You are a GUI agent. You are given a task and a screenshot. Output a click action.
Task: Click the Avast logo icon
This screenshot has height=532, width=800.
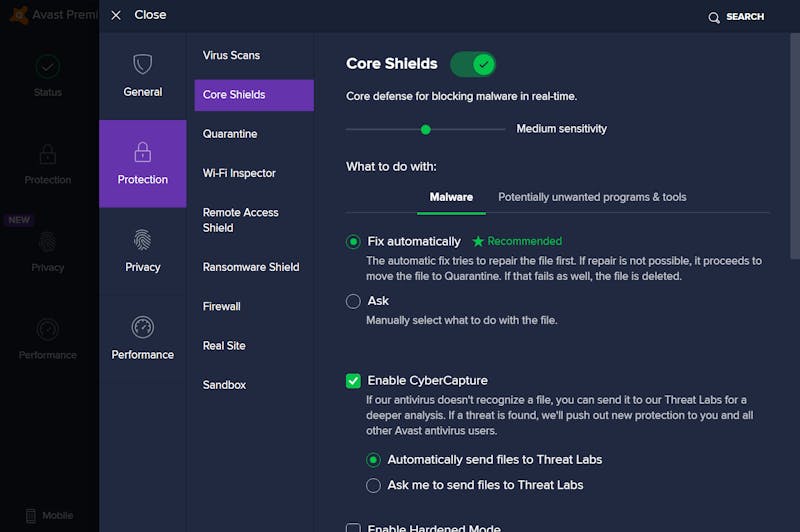pos(19,15)
